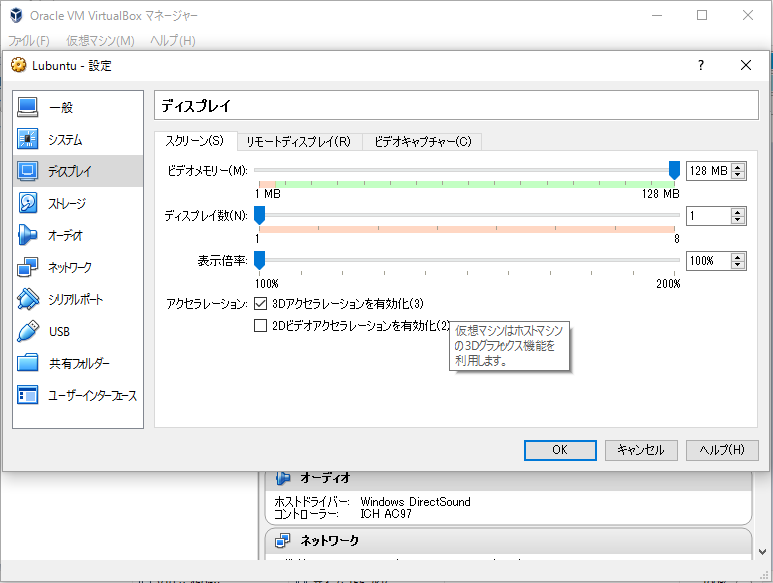Increase video memory with up stepper arrow
Viewport: 773px width, 583px height.
click(738, 168)
